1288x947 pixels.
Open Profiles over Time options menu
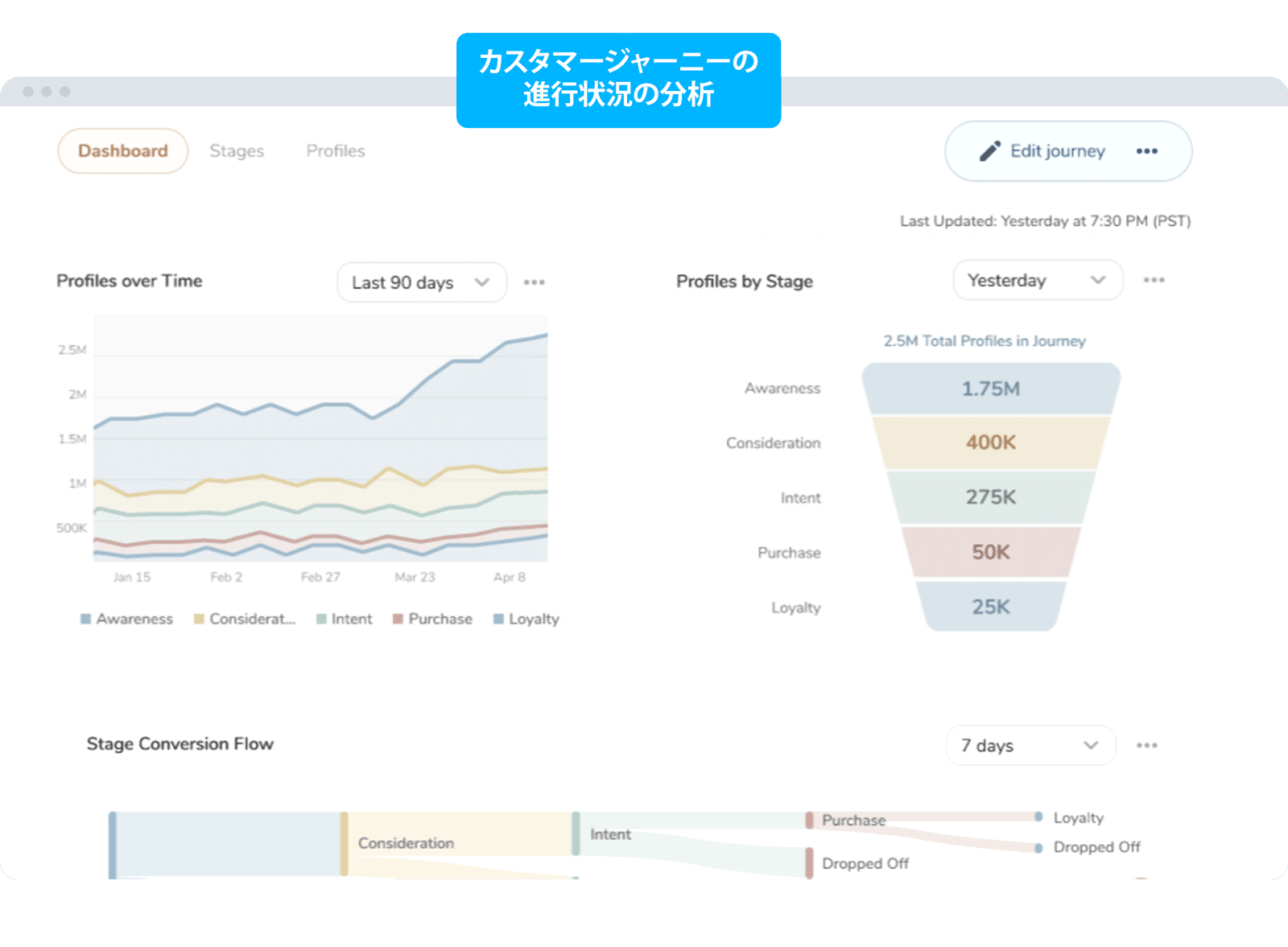point(534,282)
